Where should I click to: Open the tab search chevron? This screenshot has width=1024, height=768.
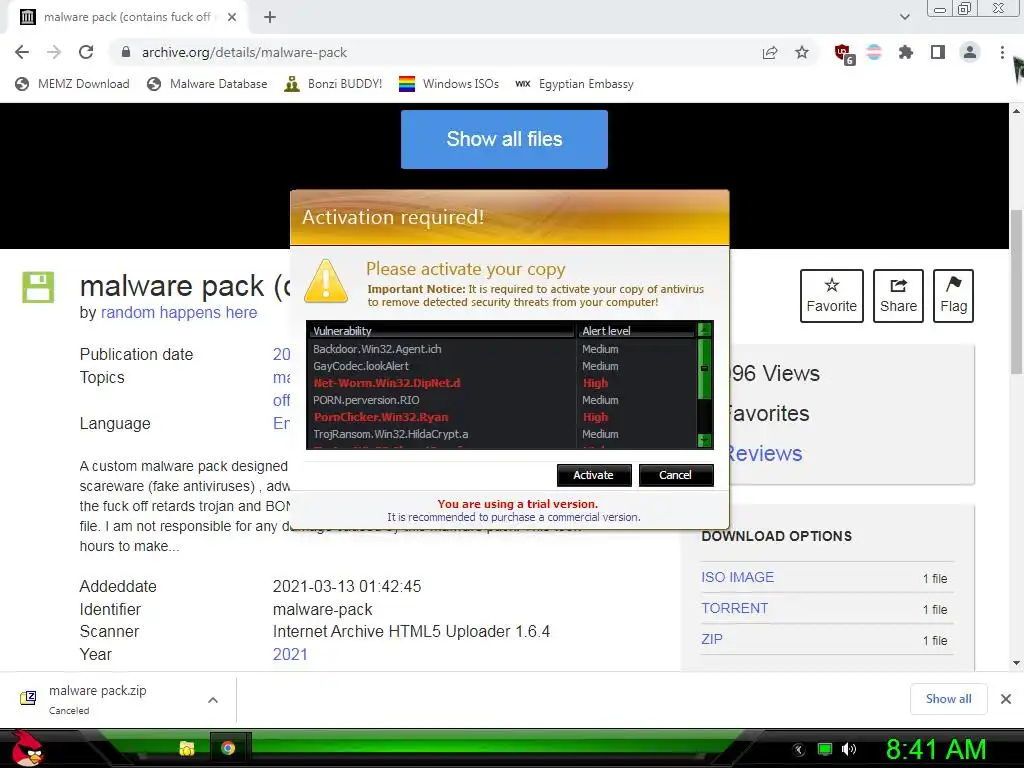904,17
